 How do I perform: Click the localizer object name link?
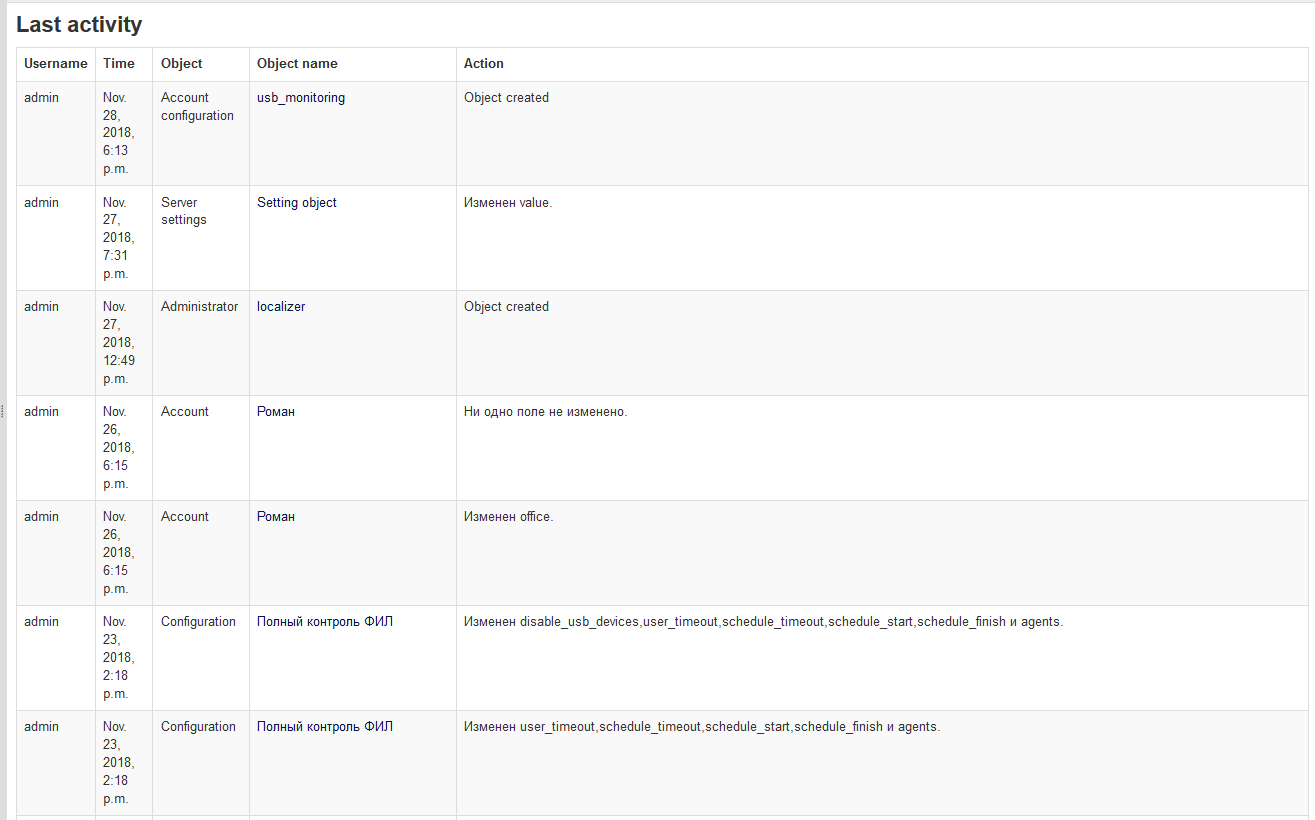[x=281, y=307]
